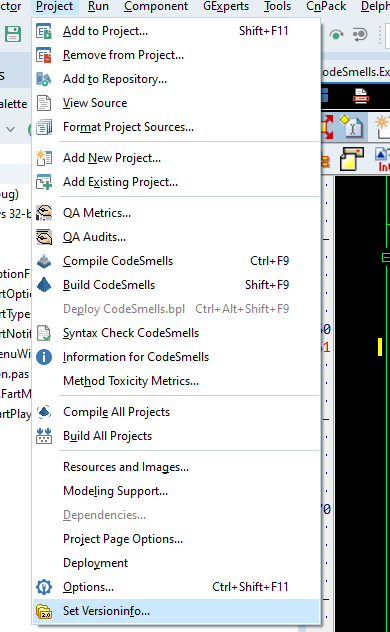This screenshot has height=632, width=390.
Task: Click the Remove from Project icon
Action: 44,55
